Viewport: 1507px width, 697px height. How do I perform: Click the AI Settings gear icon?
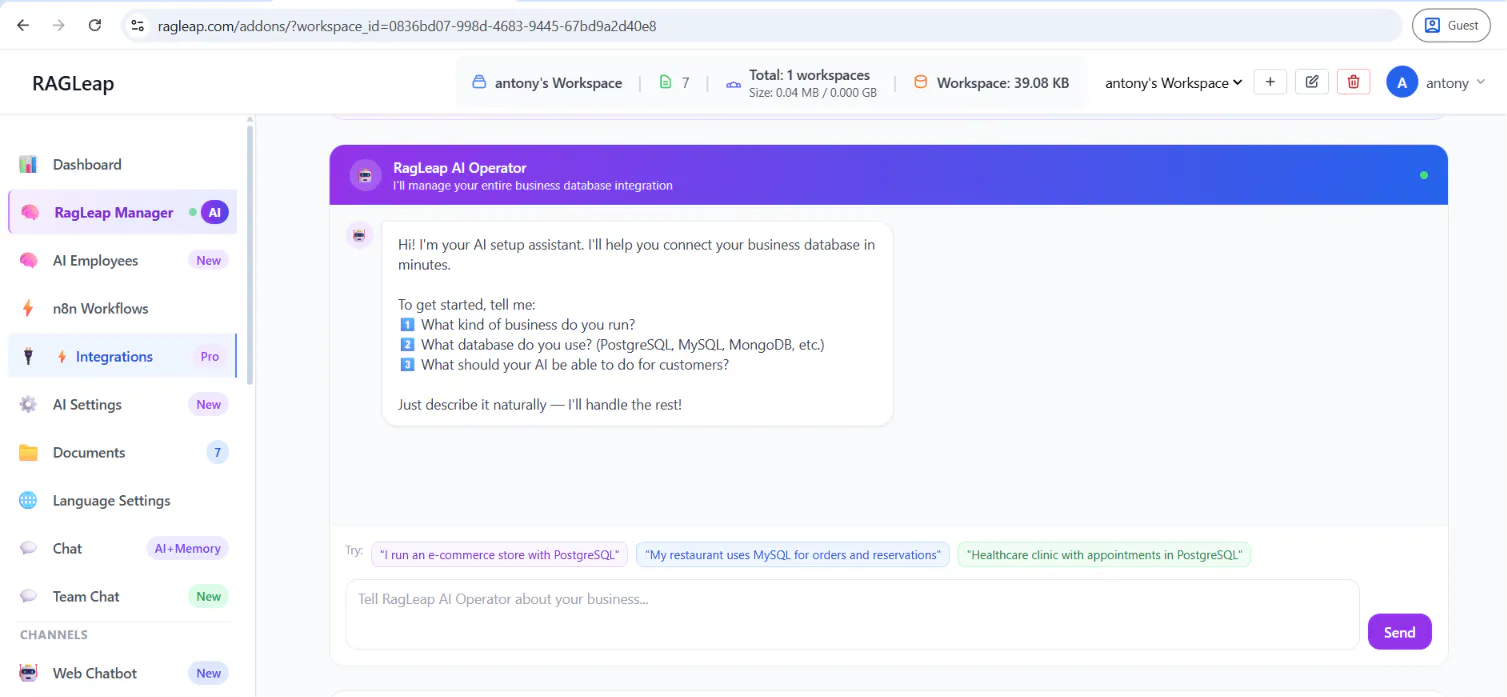28,404
